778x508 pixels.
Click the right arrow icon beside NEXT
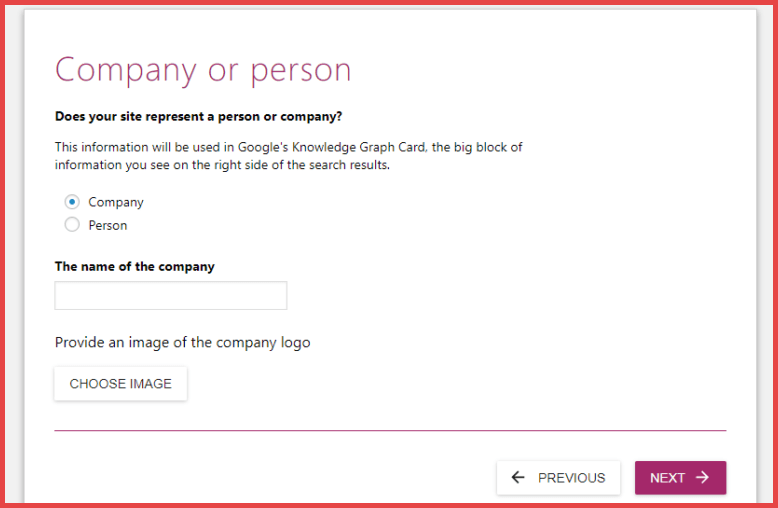click(702, 478)
